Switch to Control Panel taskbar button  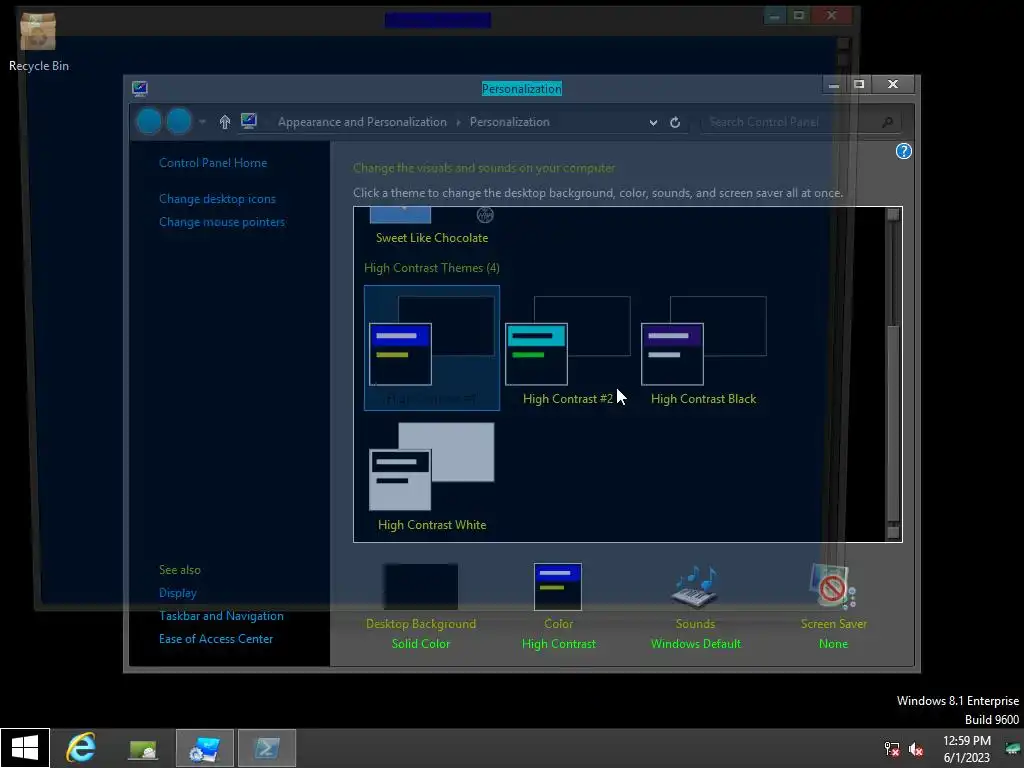coord(204,748)
